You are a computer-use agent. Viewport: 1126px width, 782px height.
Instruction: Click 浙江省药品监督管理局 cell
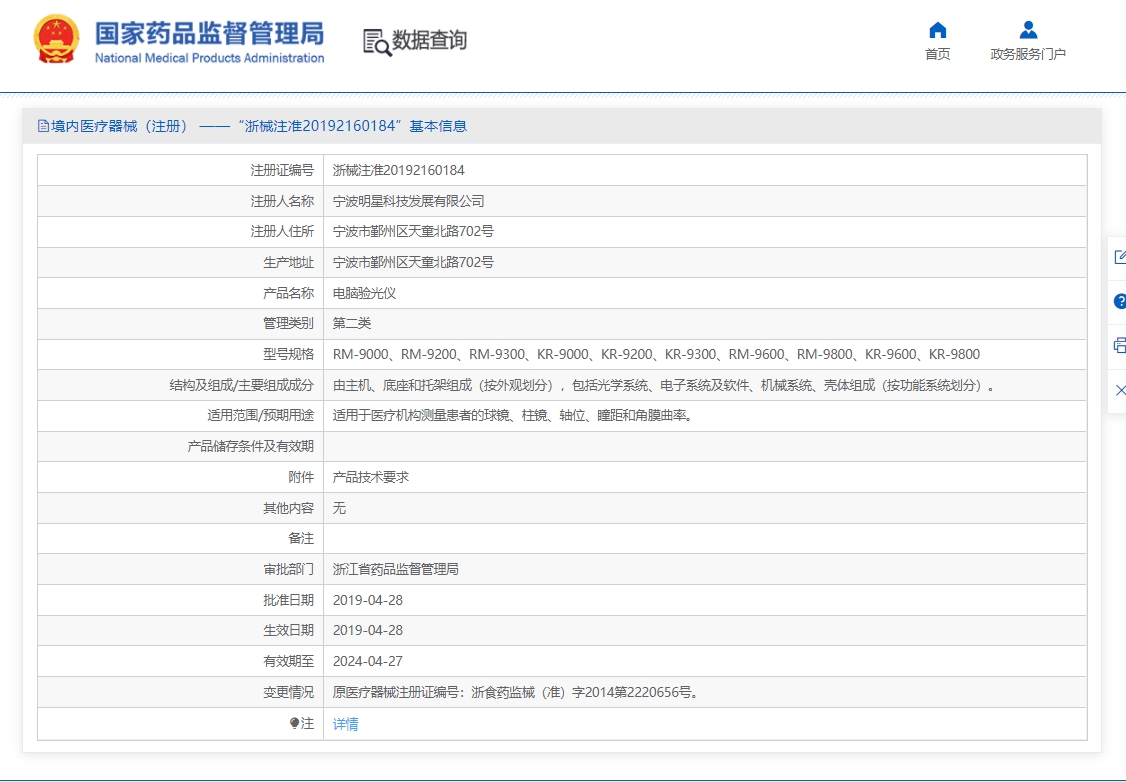click(x=396, y=569)
